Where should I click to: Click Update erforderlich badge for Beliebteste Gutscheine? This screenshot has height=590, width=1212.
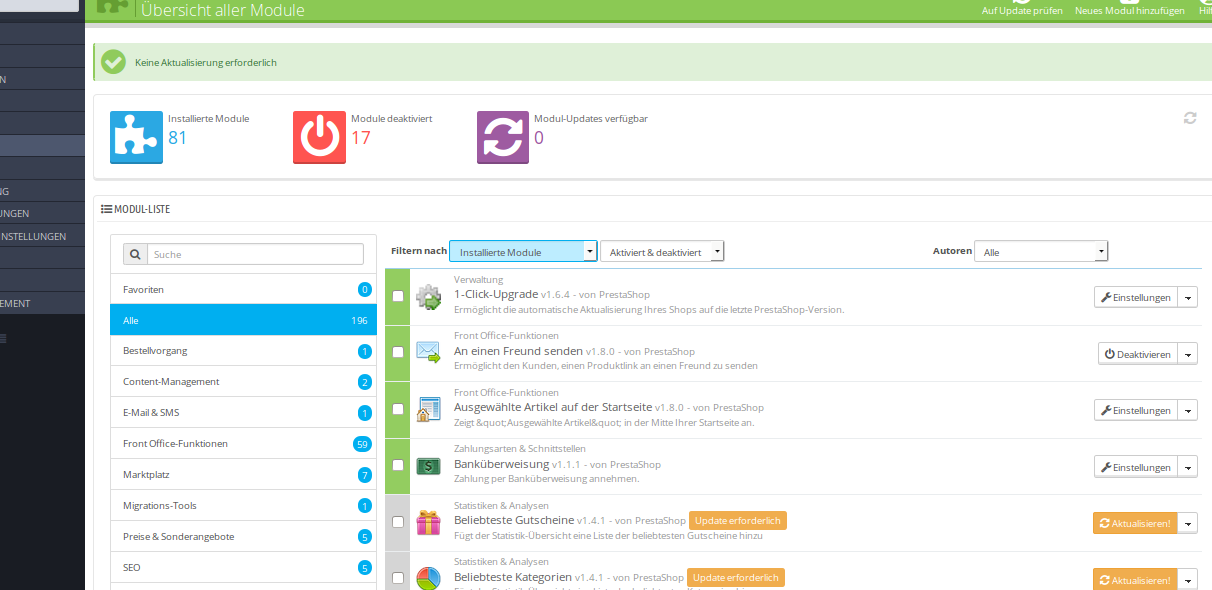click(738, 520)
